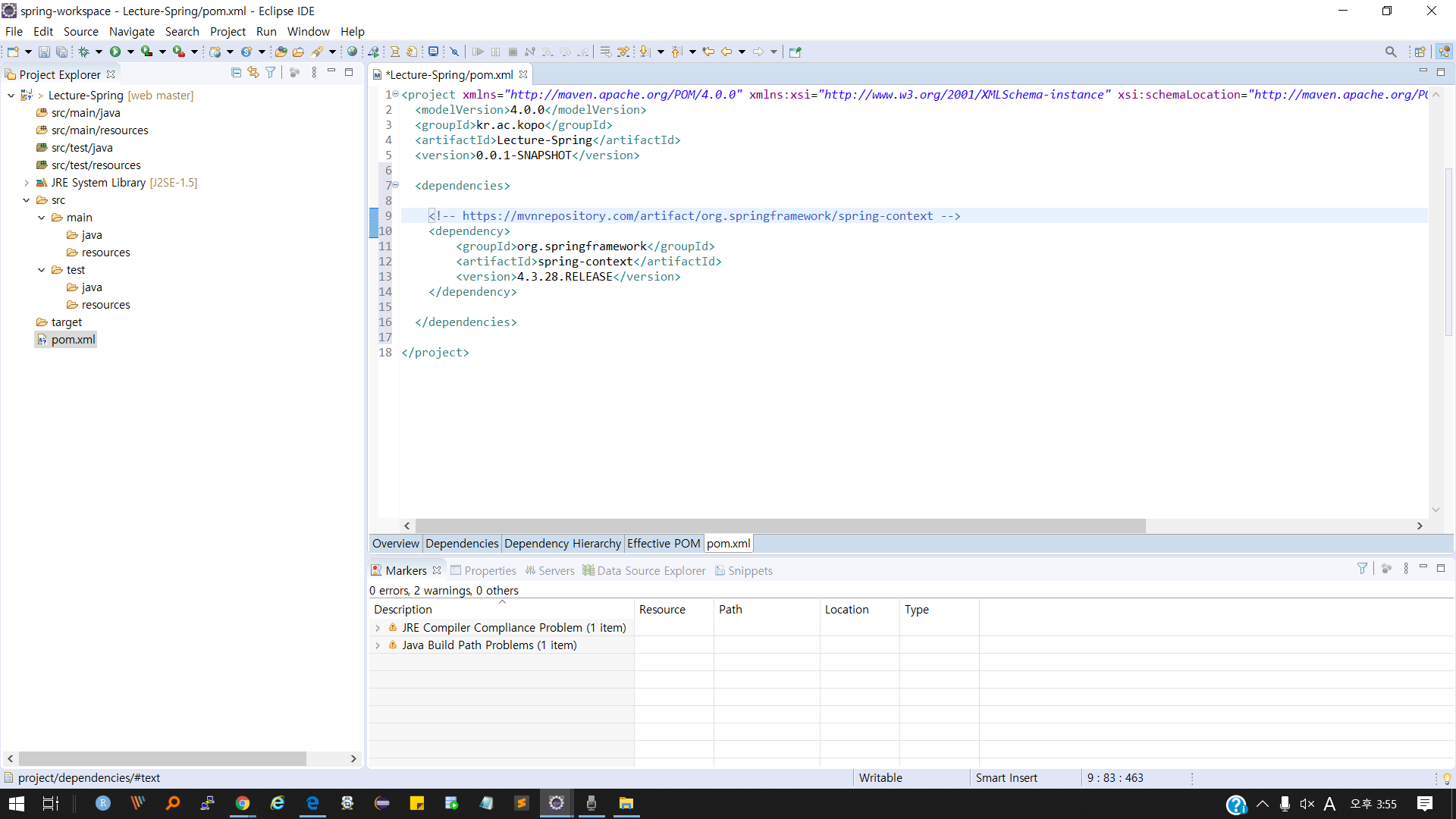Sort markers by Description column header
Image resolution: width=1456 pixels, height=819 pixels.
501,610
